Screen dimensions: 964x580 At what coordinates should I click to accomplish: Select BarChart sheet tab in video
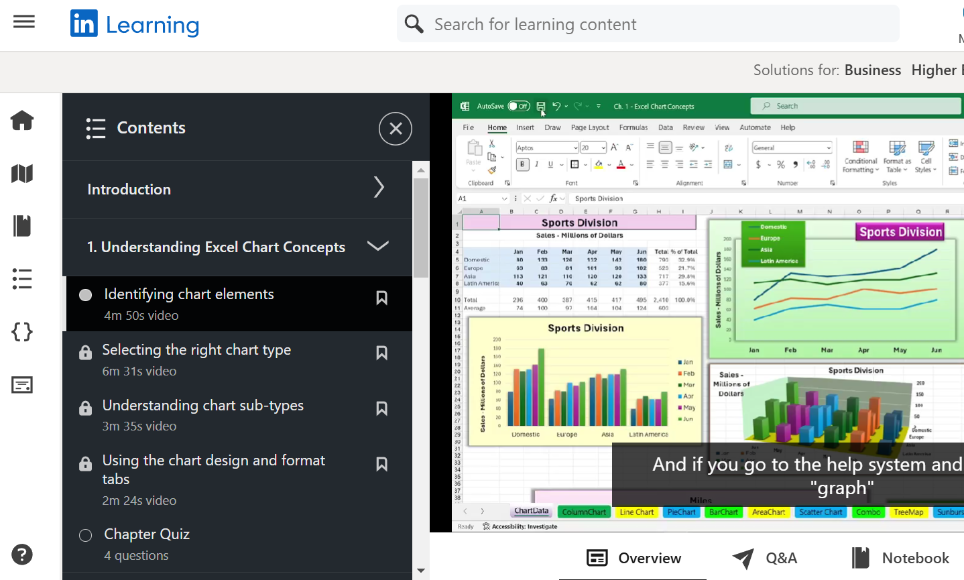(x=723, y=512)
